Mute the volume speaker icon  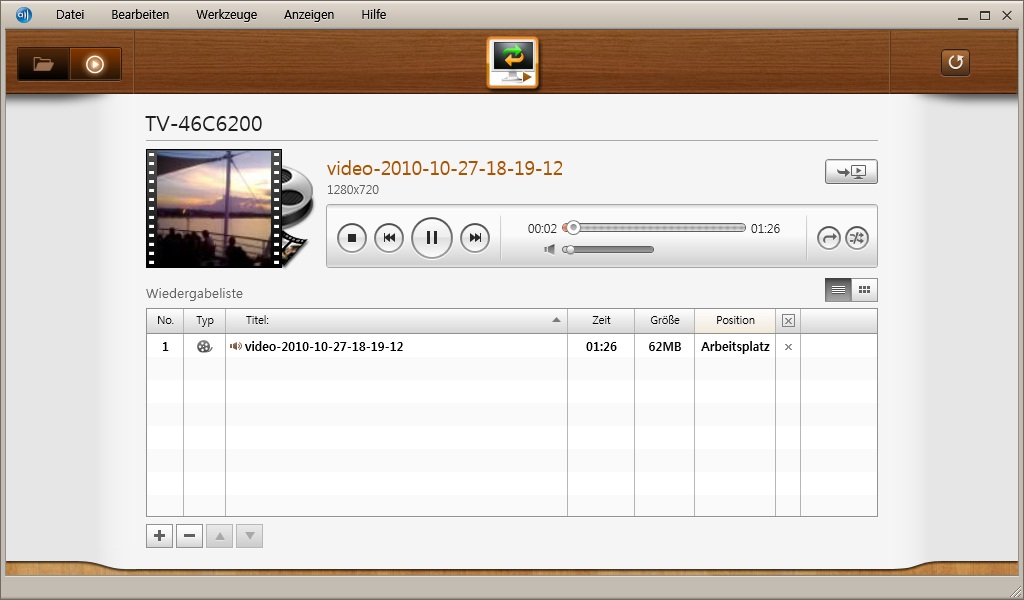(549, 249)
